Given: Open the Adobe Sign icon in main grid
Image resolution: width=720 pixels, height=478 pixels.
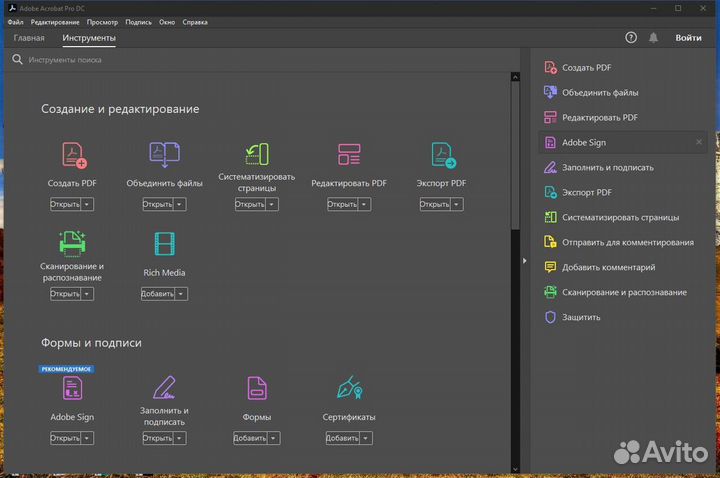Looking at the screenshot, I should 72,388.
